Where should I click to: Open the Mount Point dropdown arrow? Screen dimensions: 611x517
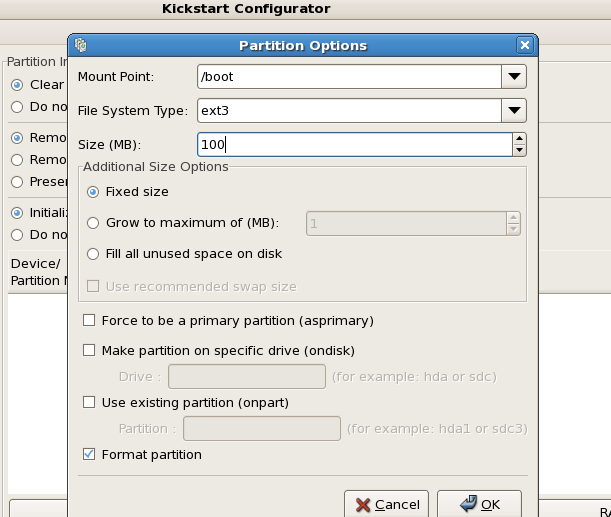click(x=514, y=76)
